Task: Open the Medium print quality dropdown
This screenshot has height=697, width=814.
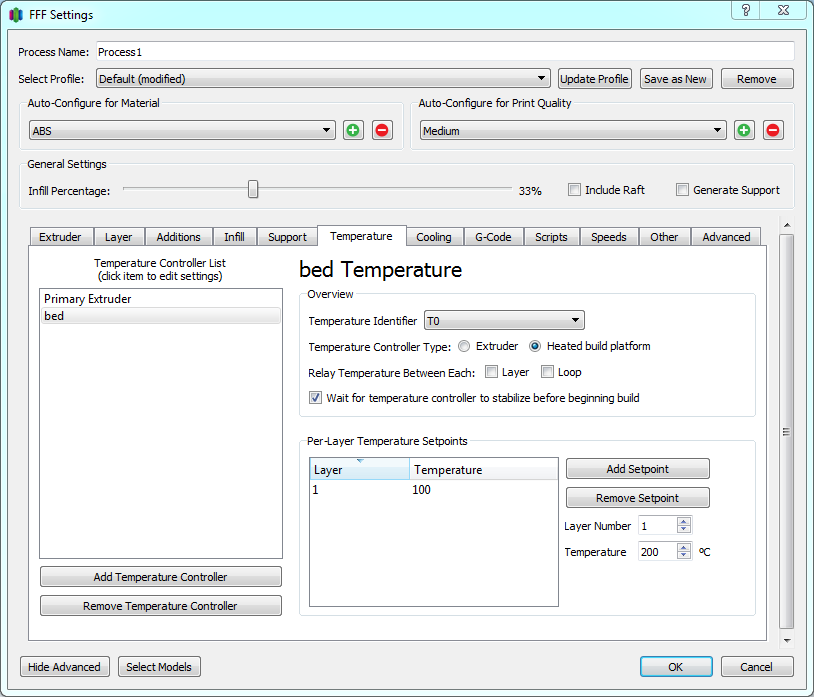Action: (573, 130)
